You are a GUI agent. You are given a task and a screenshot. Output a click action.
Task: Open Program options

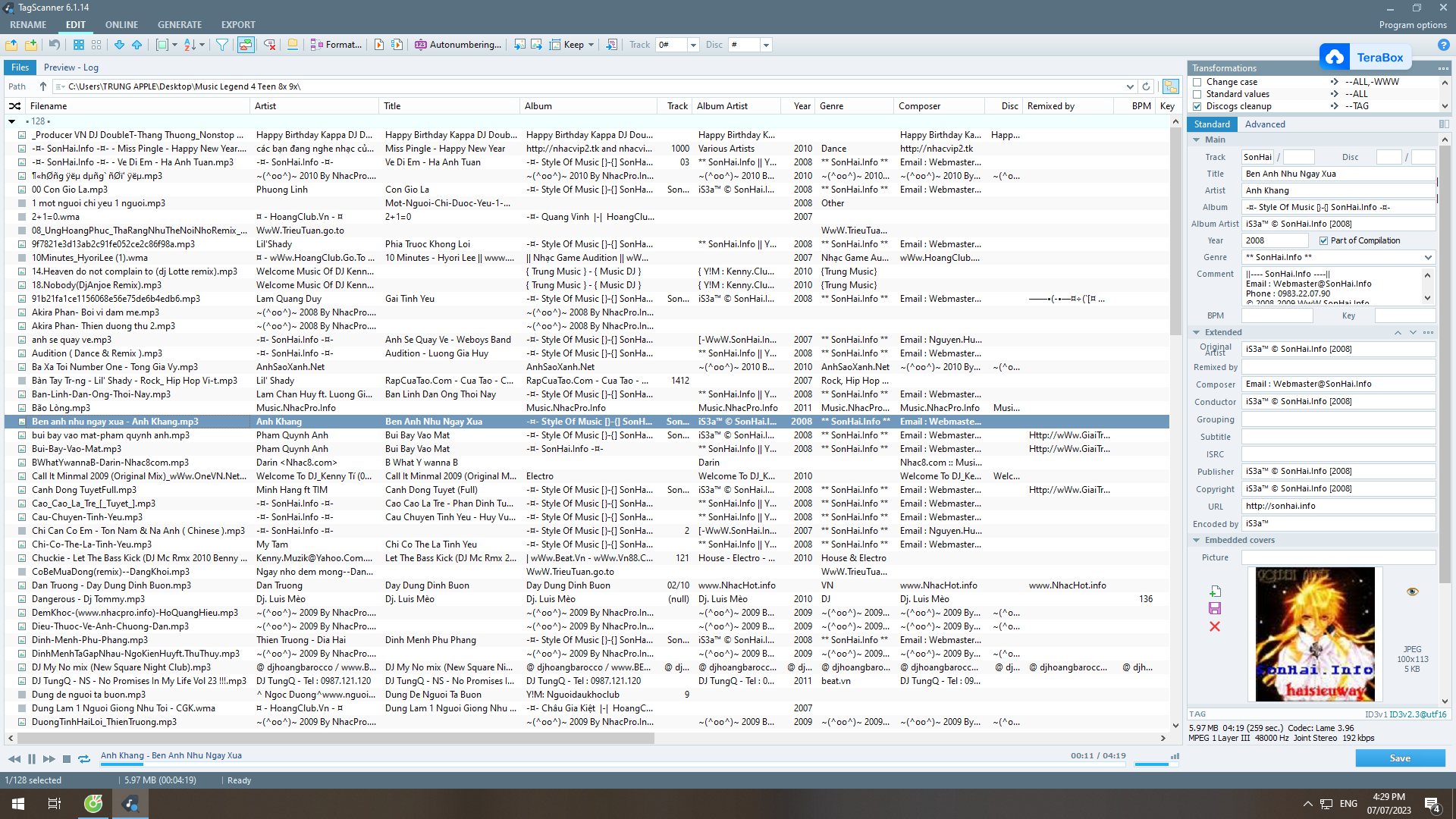pos(1413,24)
